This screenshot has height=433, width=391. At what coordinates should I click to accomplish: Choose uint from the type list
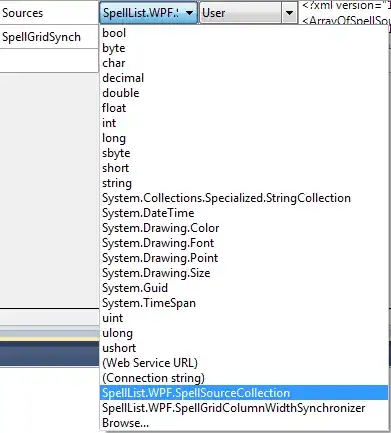(244, 318)
